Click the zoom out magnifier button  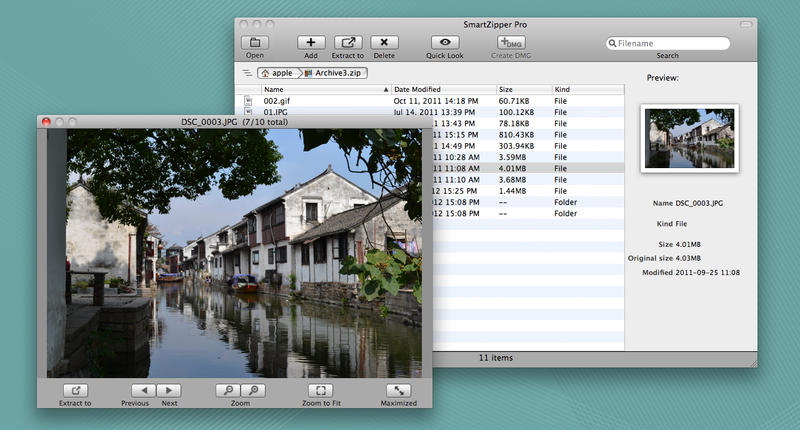coord(228,390)
